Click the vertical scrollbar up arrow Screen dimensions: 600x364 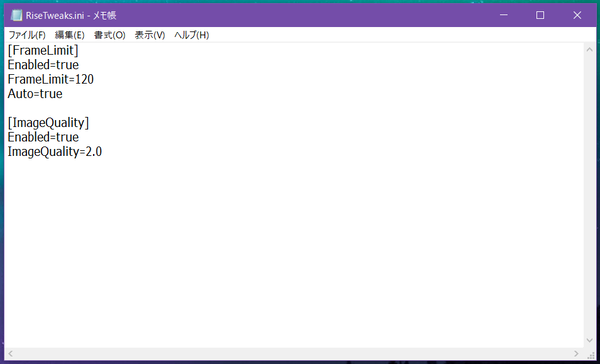click(590, 49)
